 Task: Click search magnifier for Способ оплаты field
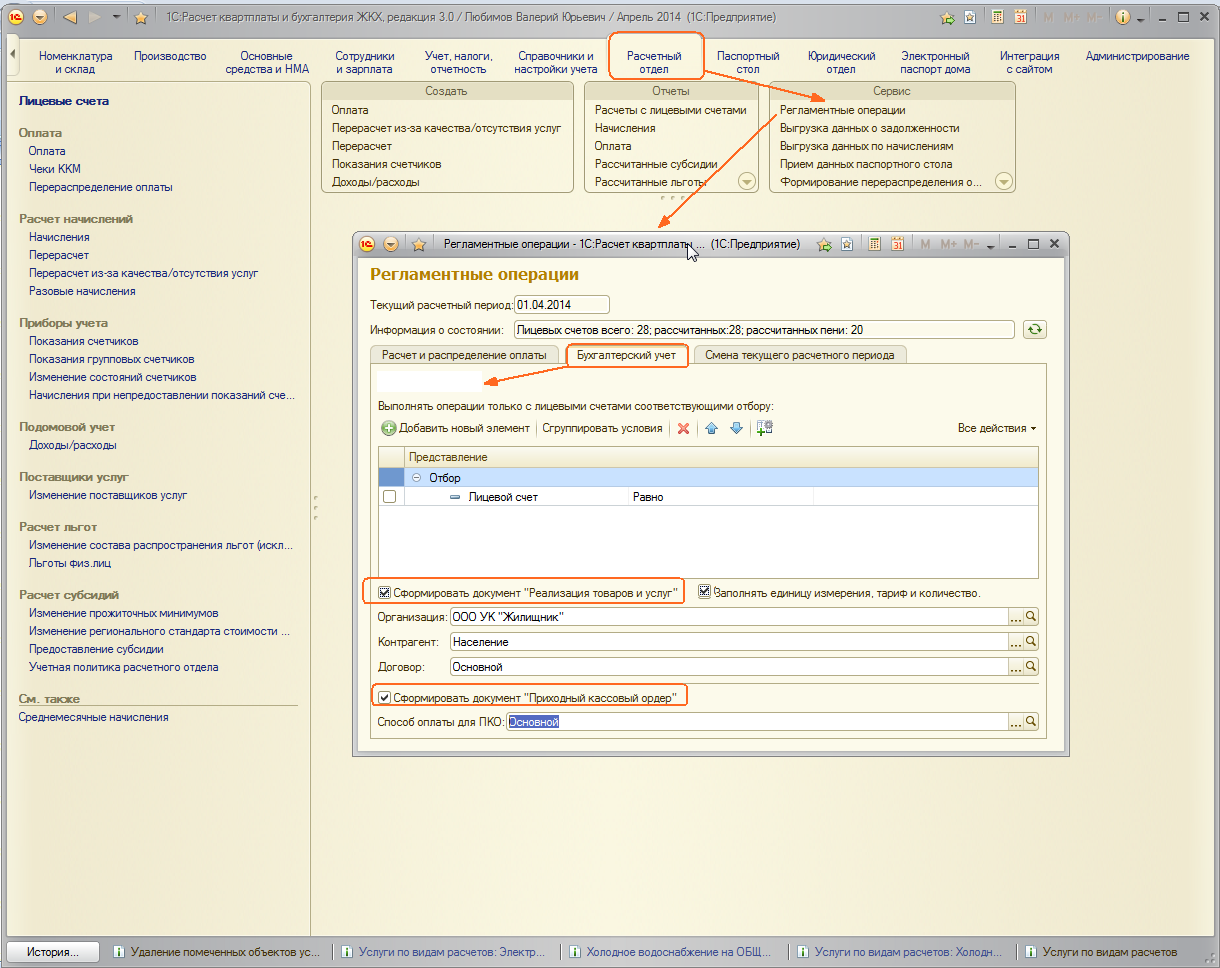click(x=1031, y=721)
